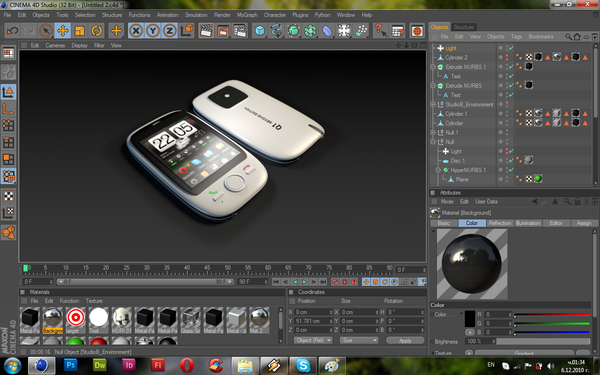Click the black Color swatch in Attributes

(470, 319)
